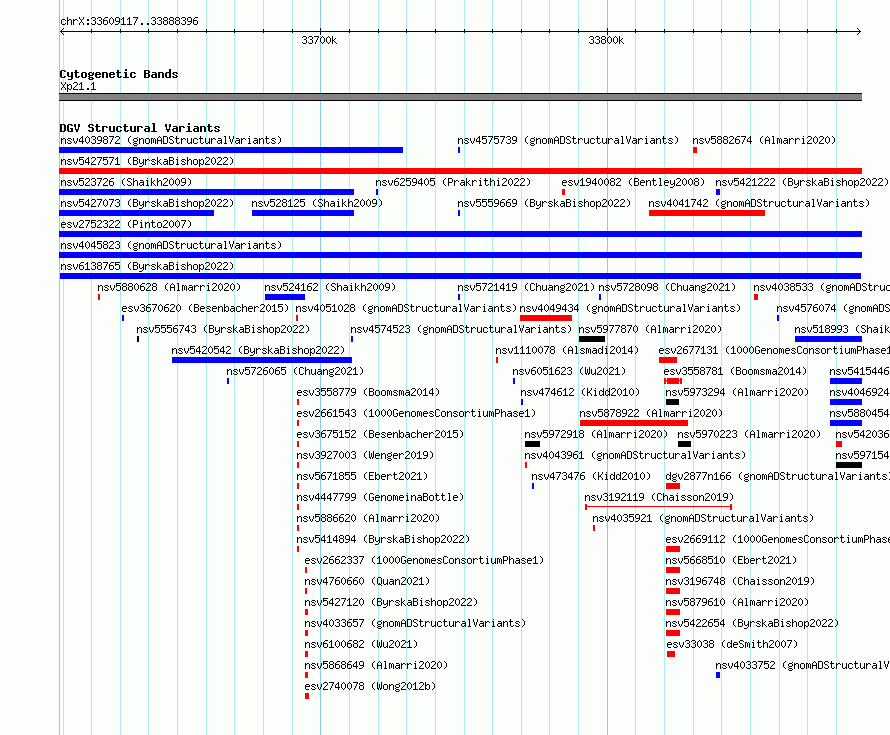
Task: Click the thin red line under nsv3192119
Action: point(658,507)
